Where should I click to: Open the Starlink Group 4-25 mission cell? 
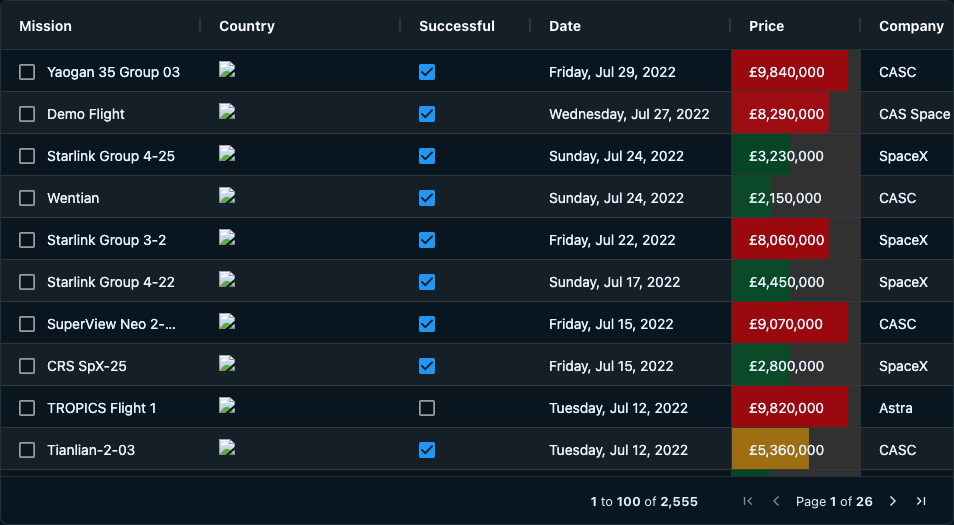point(111,156)
